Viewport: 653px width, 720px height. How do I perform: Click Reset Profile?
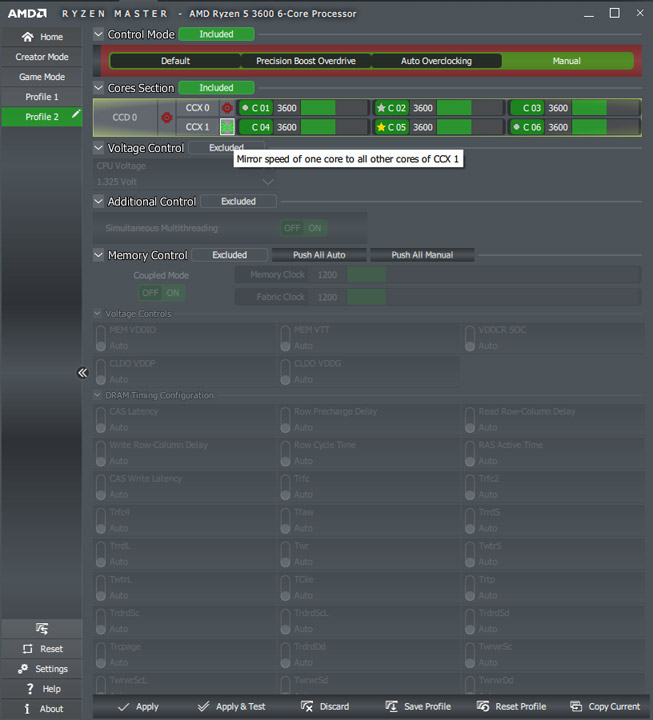click(x=512, y=707)
